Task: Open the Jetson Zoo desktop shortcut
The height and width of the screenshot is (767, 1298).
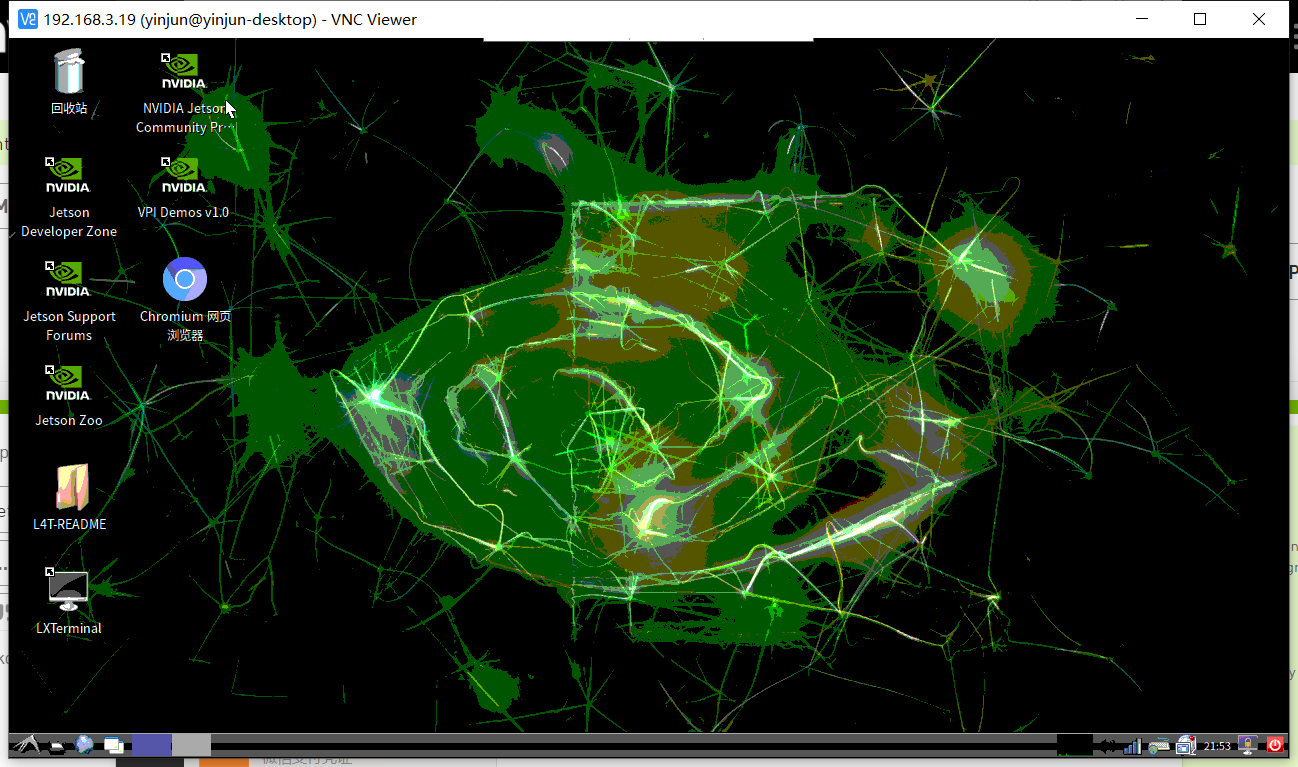Action: click(69, 384)
